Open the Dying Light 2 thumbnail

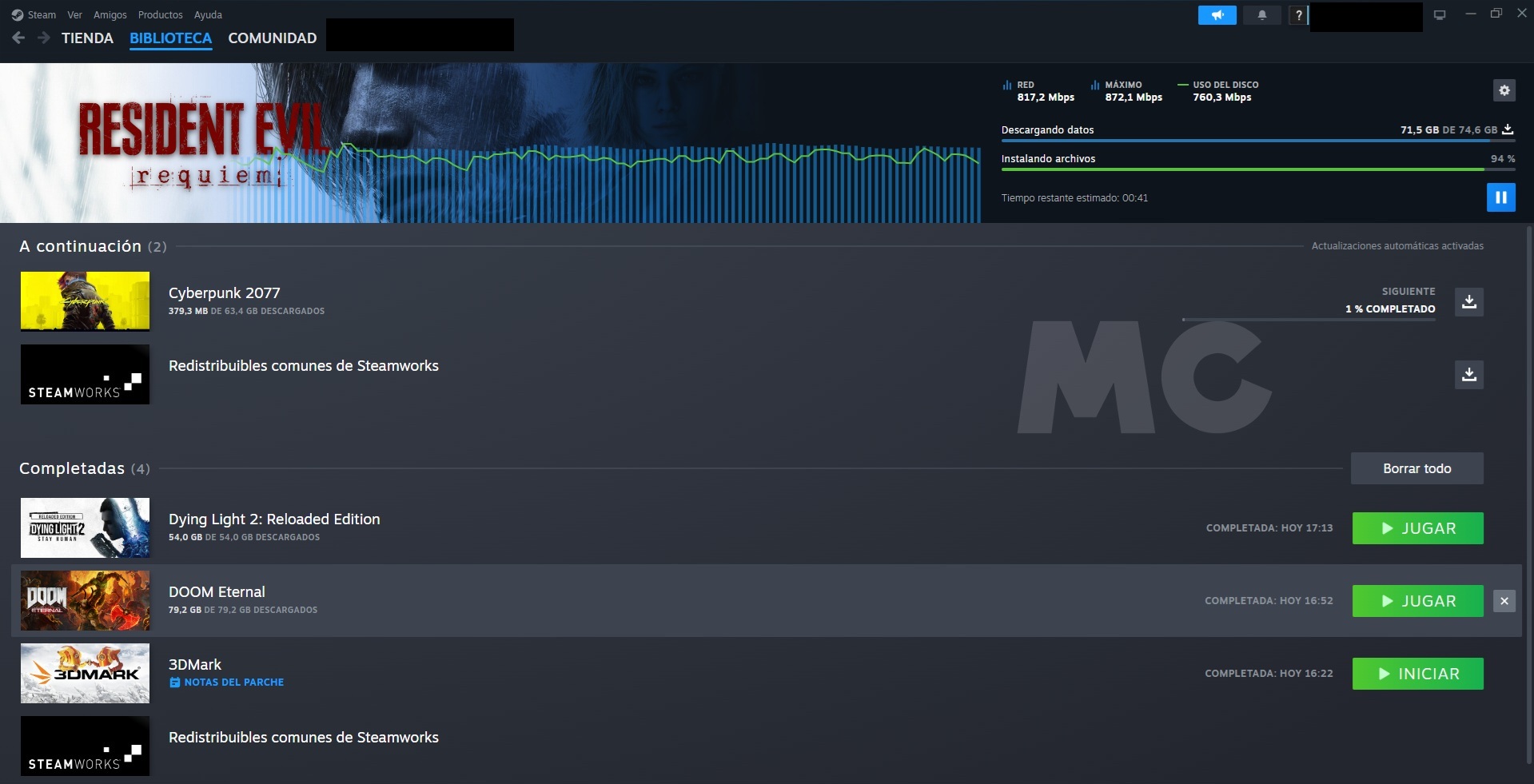(x=85, y=527)
